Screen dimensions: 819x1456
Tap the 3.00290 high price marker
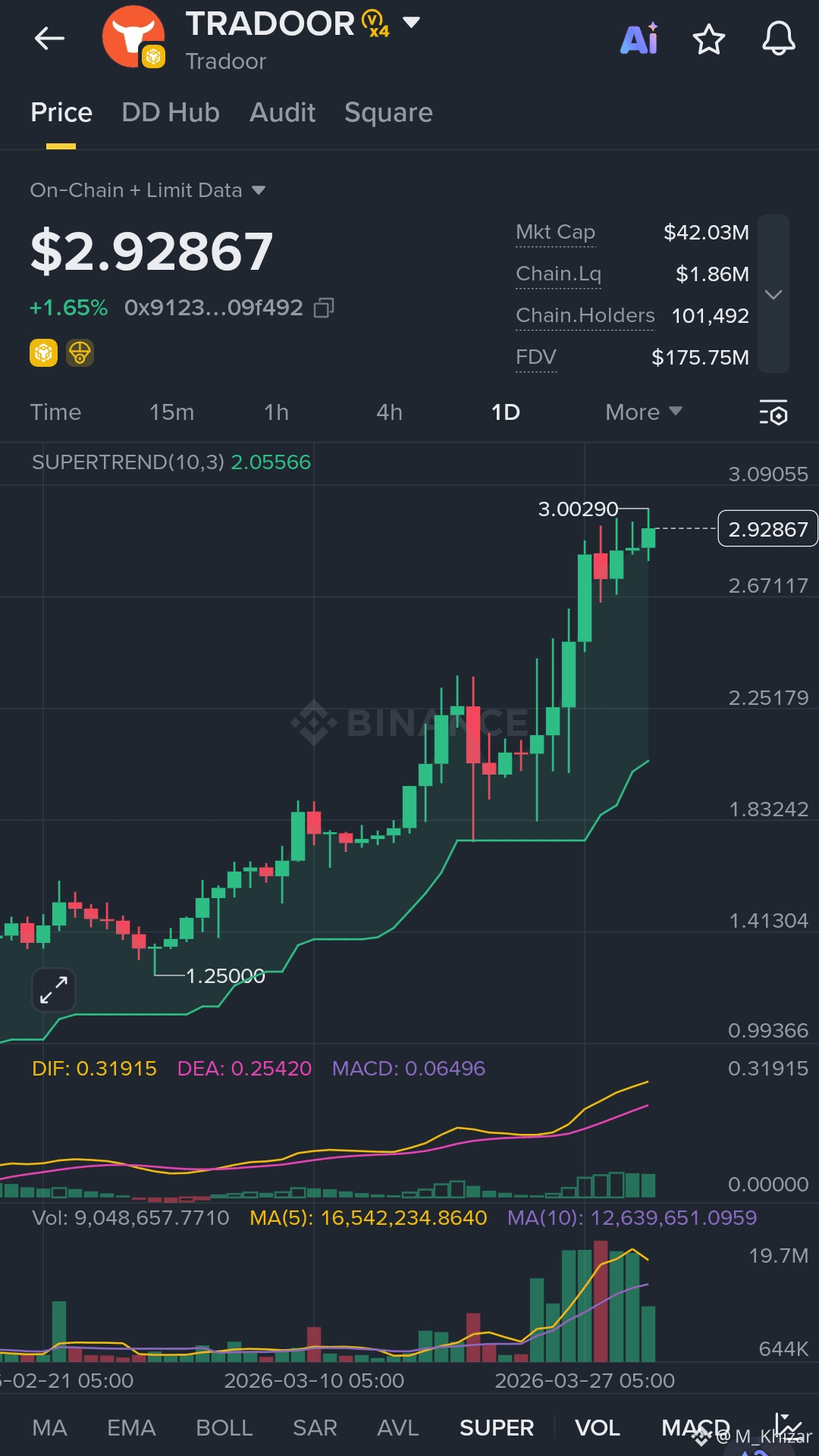578,509
